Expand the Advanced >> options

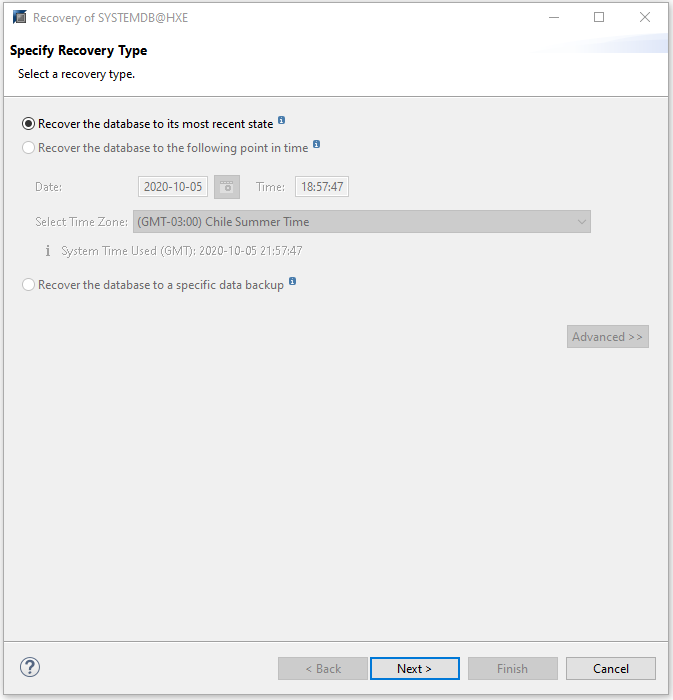click(608, 337)
